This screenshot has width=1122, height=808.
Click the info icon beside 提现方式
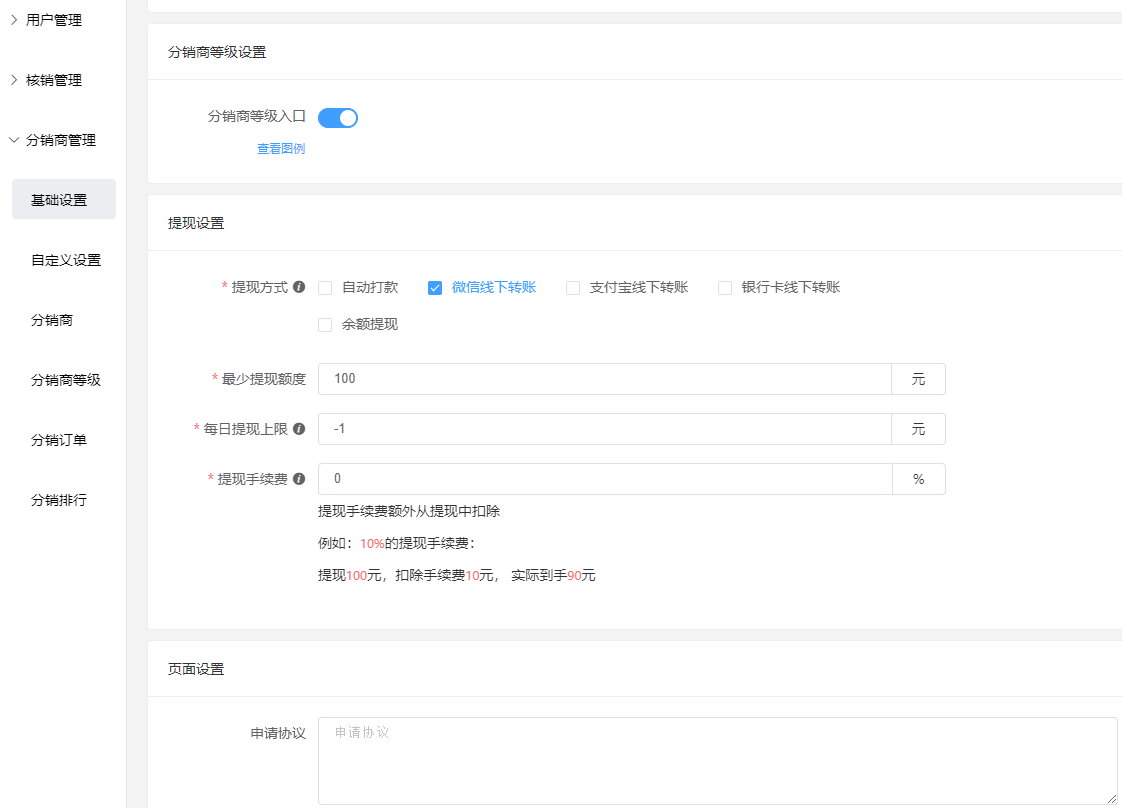298,288
